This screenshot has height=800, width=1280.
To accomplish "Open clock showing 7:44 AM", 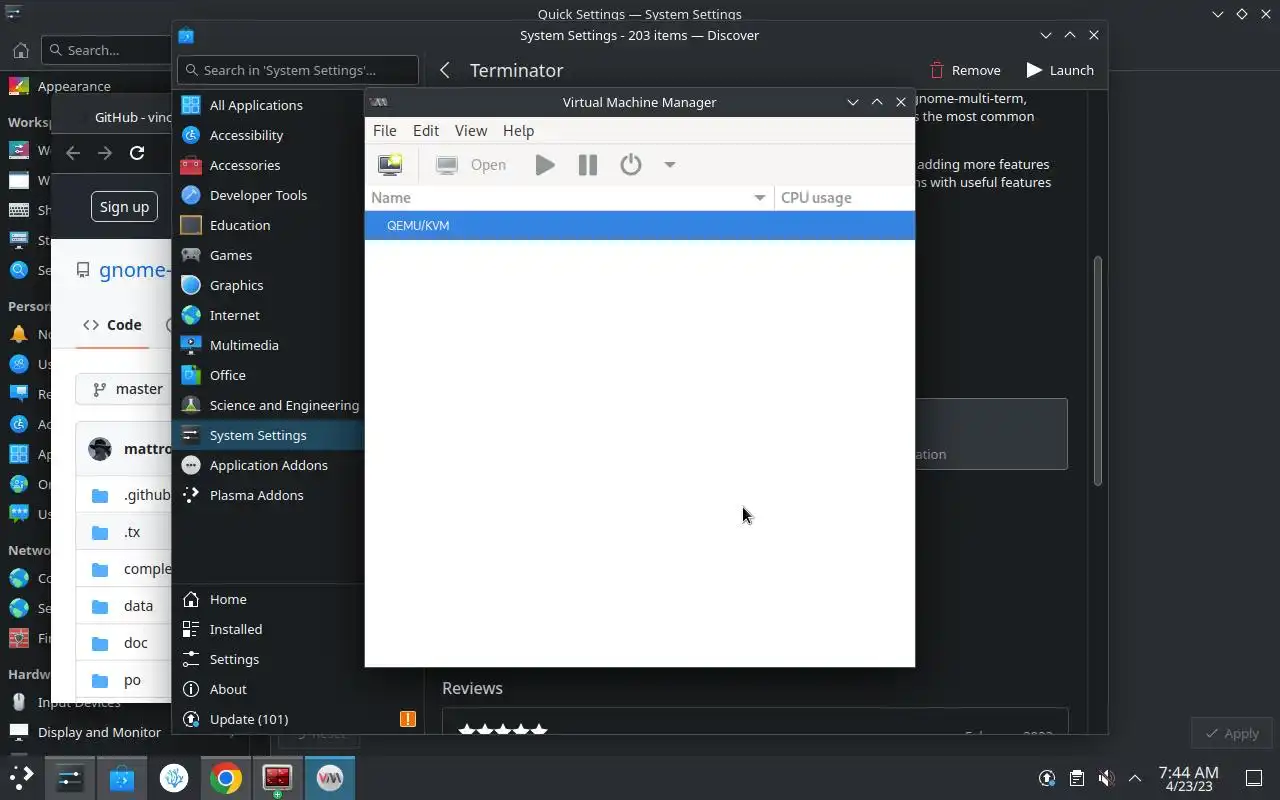I will (1188, 777).
